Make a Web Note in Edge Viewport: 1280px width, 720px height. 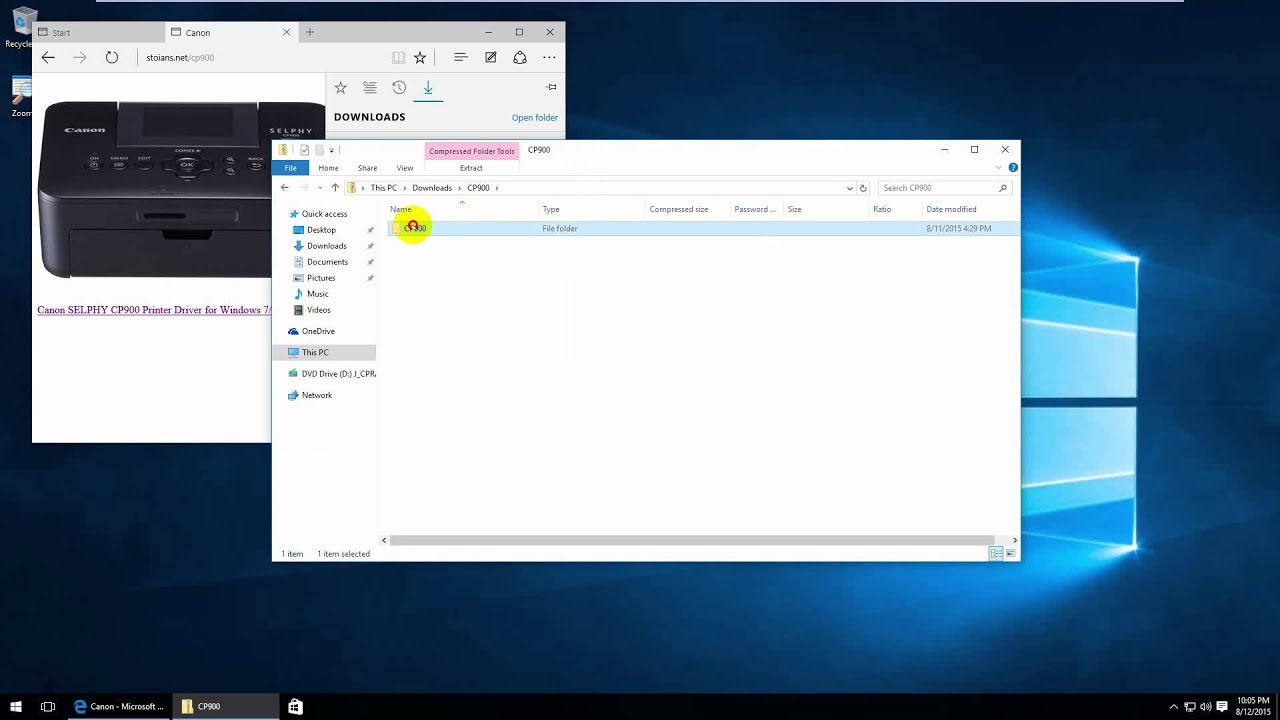coord(491,58)
